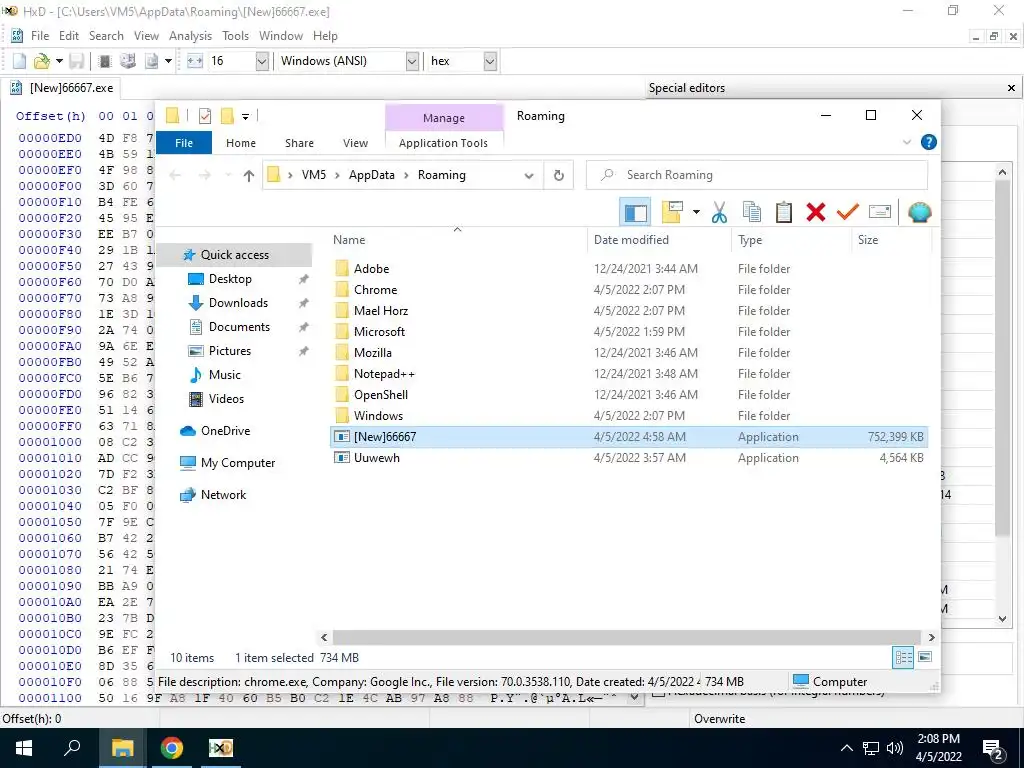The image size is (1024, 768).
Task: Click the volume speaker tray icon
Action: click(895, 748)
